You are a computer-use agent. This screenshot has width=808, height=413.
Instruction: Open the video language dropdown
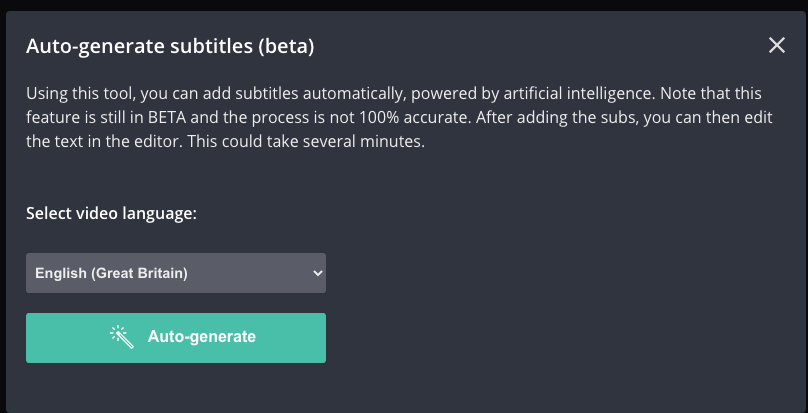[176, 273]
